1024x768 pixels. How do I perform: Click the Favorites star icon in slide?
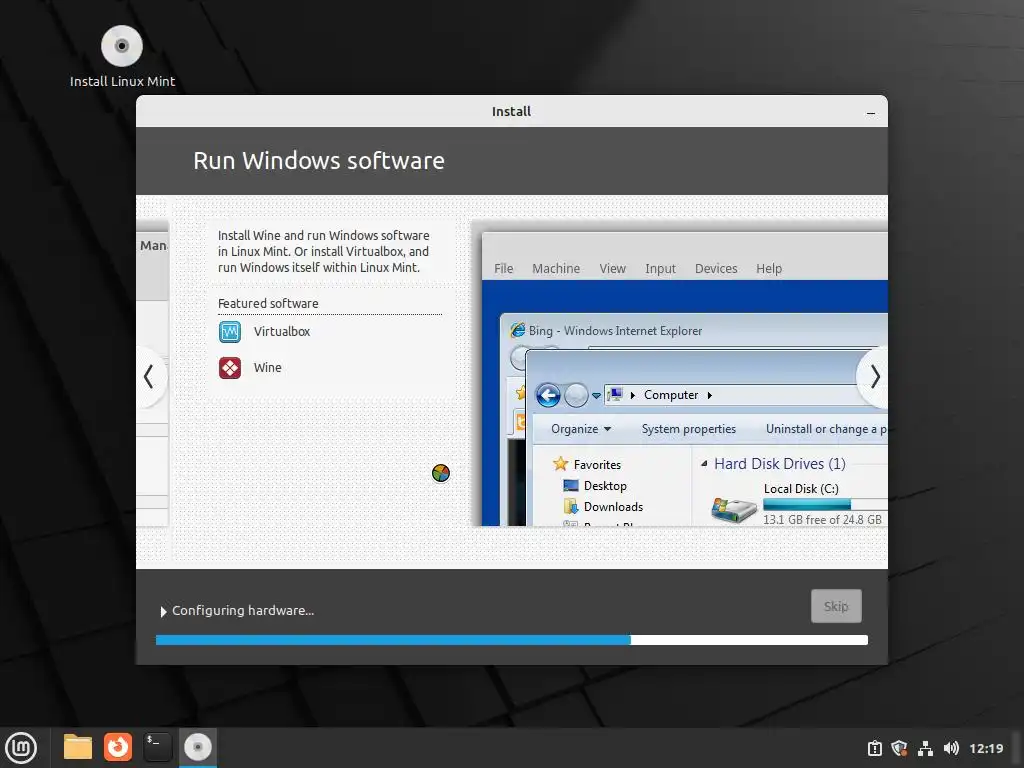[x=560, y=464]
